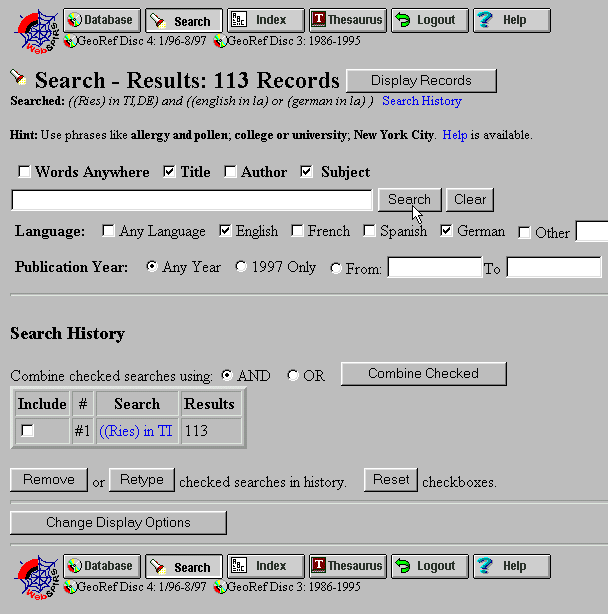Select the Search button in top toolbar
The height and width of the screenshot is (614, 608).
(x=184, y=20)
